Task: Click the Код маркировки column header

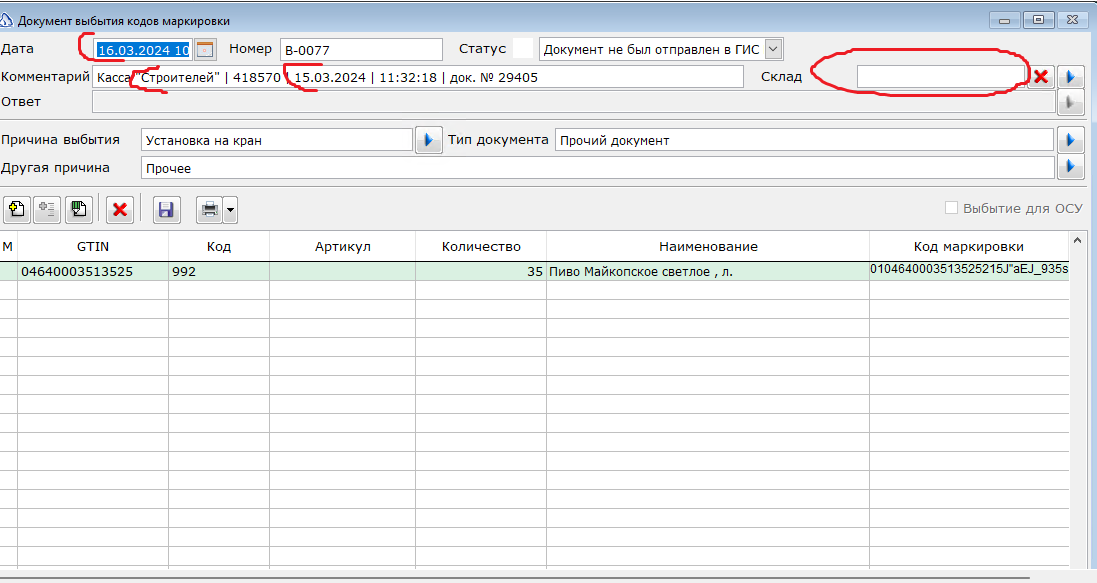Action: (969, 246)
